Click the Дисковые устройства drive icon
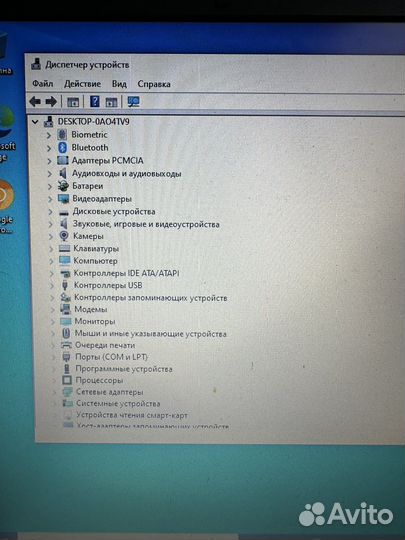 (64, 213)
